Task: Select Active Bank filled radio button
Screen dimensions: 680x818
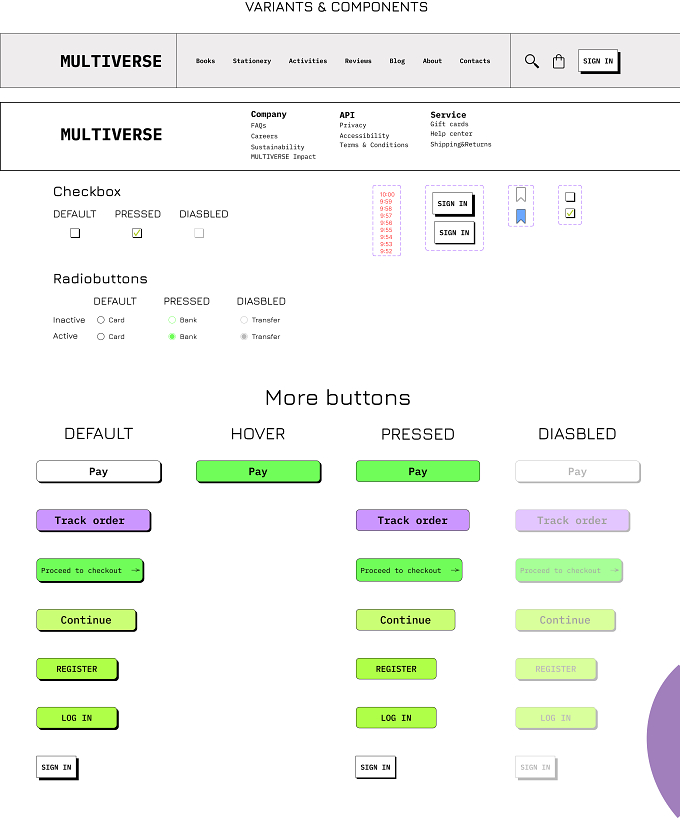Action: pyautogui.click(x=172, y=336)
